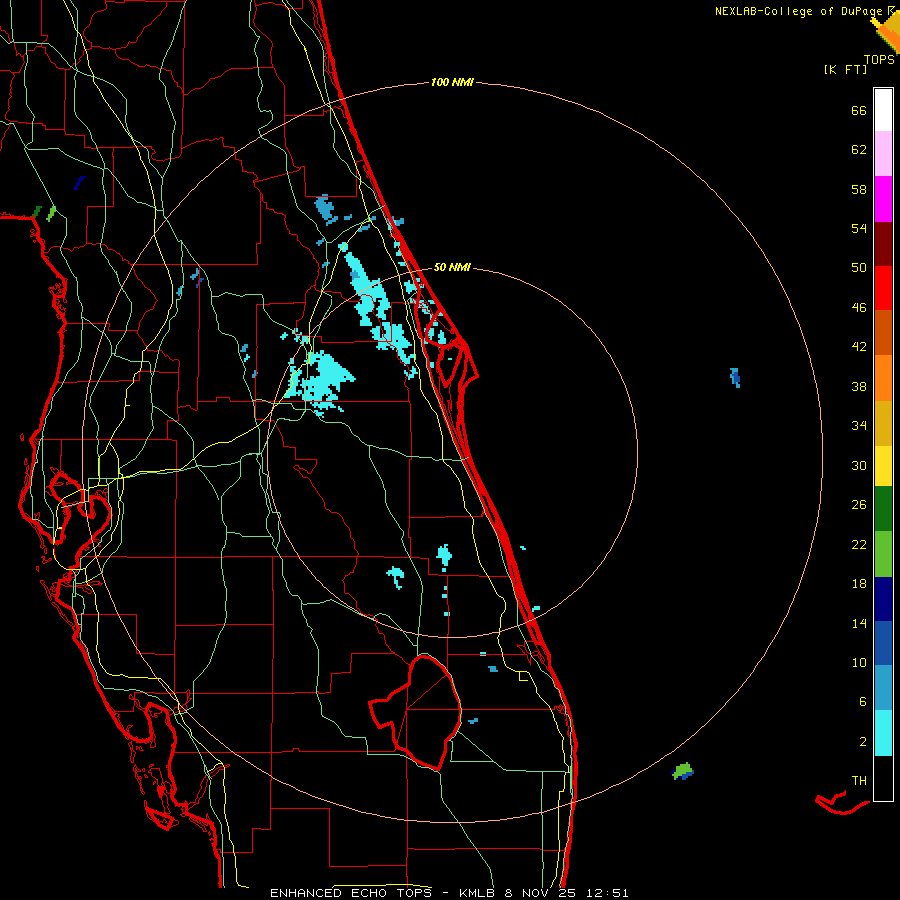Click the isolated blue echo cell offshore east
The height and width of the screenshot is (900, 900).
click(735, 378)
